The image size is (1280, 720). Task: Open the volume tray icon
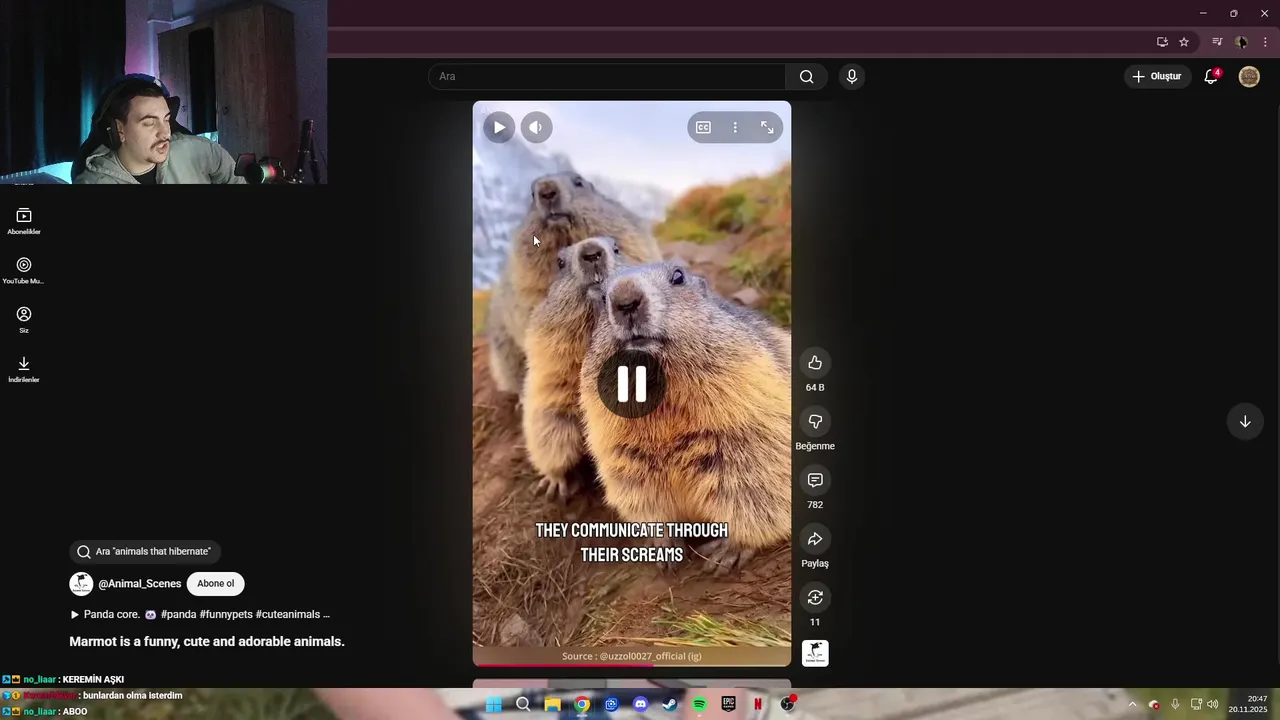tap(1213, 704)
